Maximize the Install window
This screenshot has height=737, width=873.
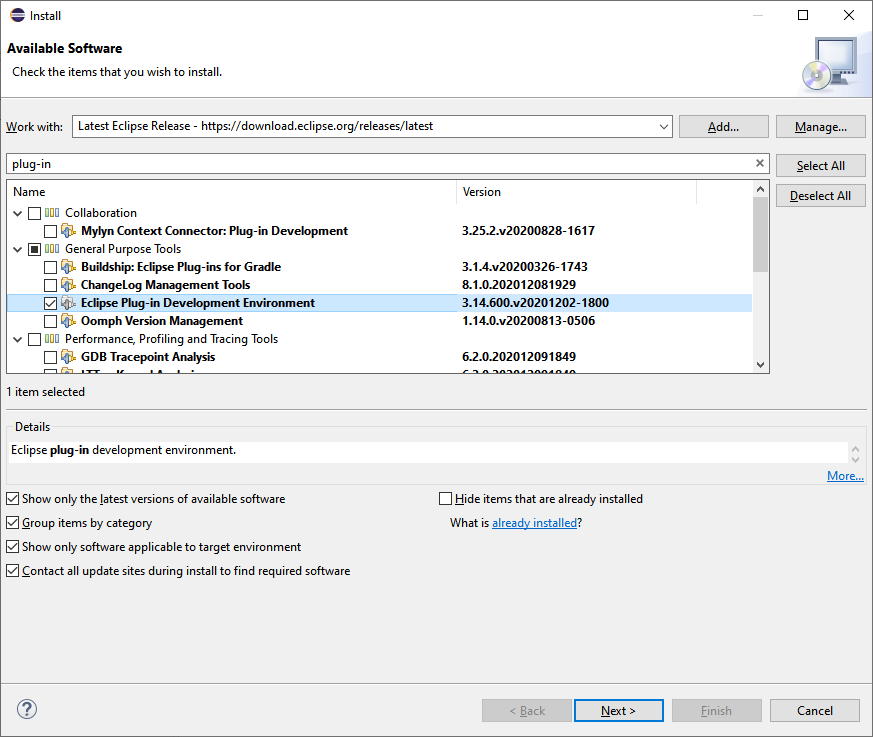coord(803,15)
